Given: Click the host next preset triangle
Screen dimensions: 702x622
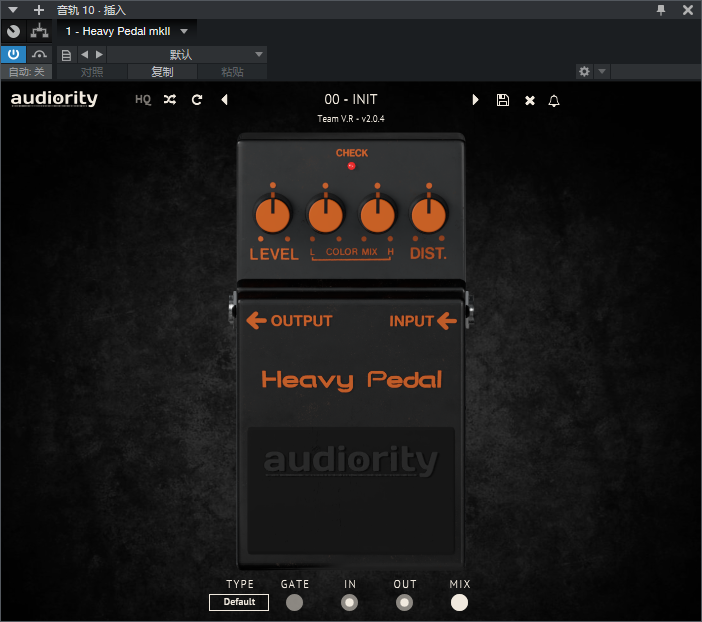Looking at the screenshot, I should (x=99, y=55).
